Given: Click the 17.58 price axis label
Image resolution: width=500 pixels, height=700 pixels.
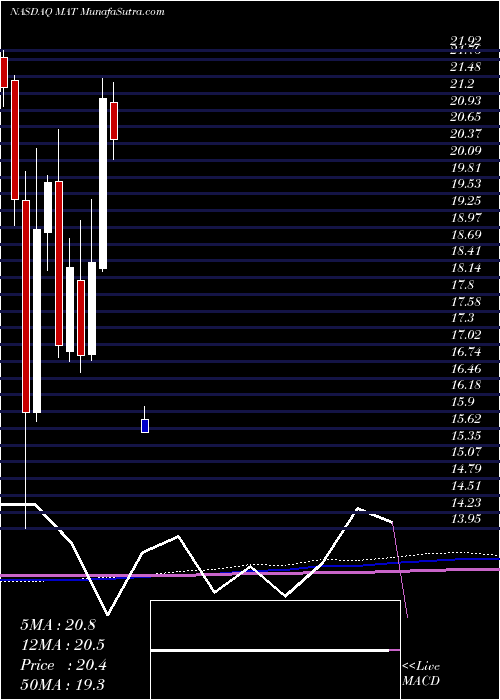Looking at the screenshot, I should (466, 301).
